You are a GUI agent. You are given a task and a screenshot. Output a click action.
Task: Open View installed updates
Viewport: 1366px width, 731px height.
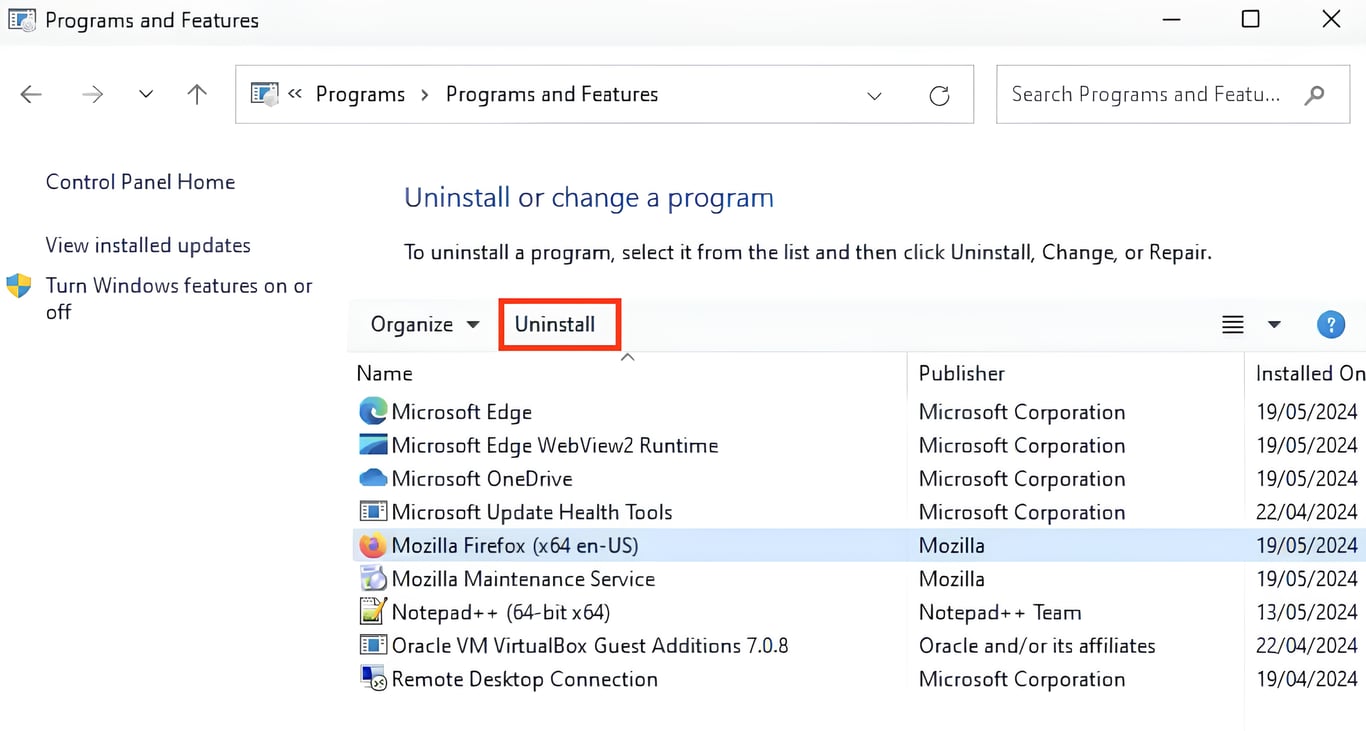(x=147, y=245)
